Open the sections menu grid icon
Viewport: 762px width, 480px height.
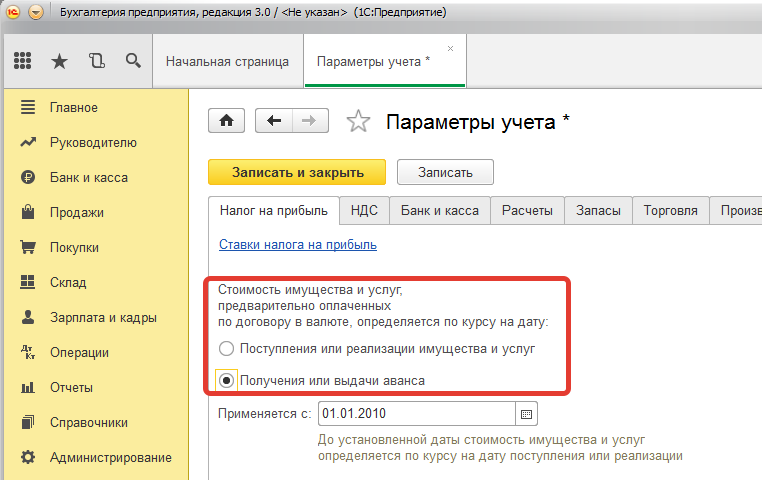(22, 61)
